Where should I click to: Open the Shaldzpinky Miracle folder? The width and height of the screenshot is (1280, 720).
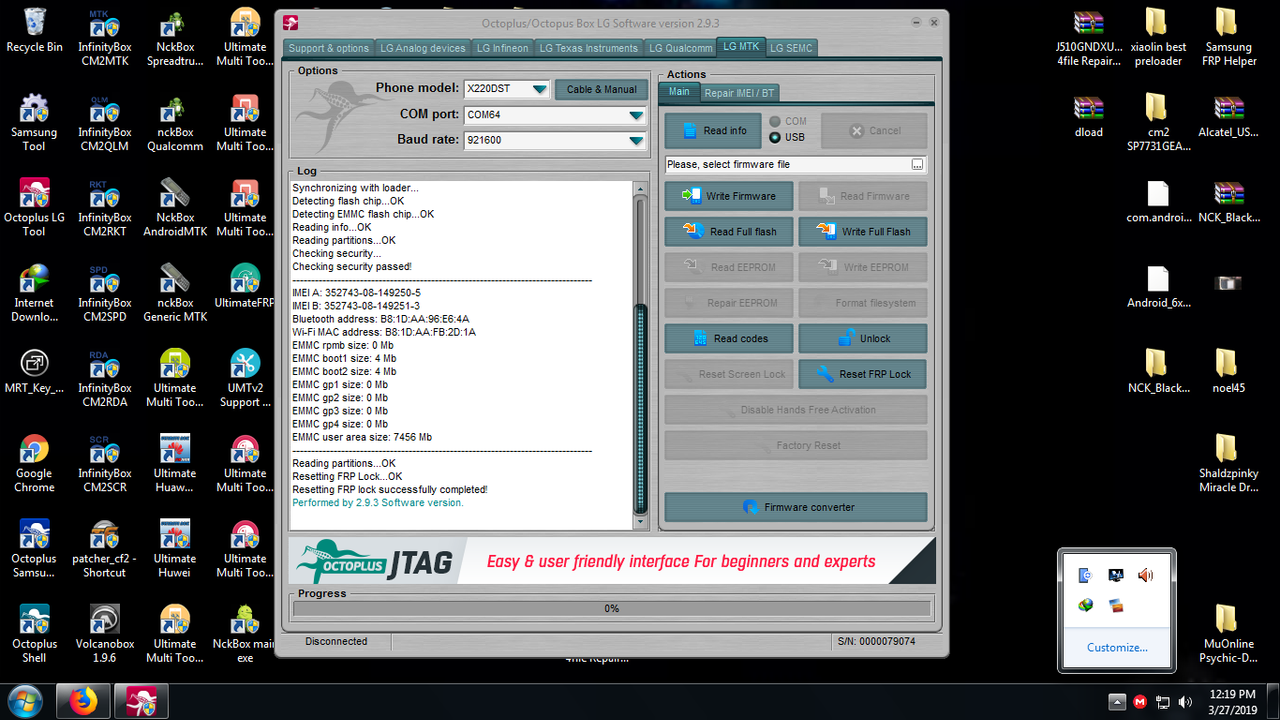(x=1228, y=465)
